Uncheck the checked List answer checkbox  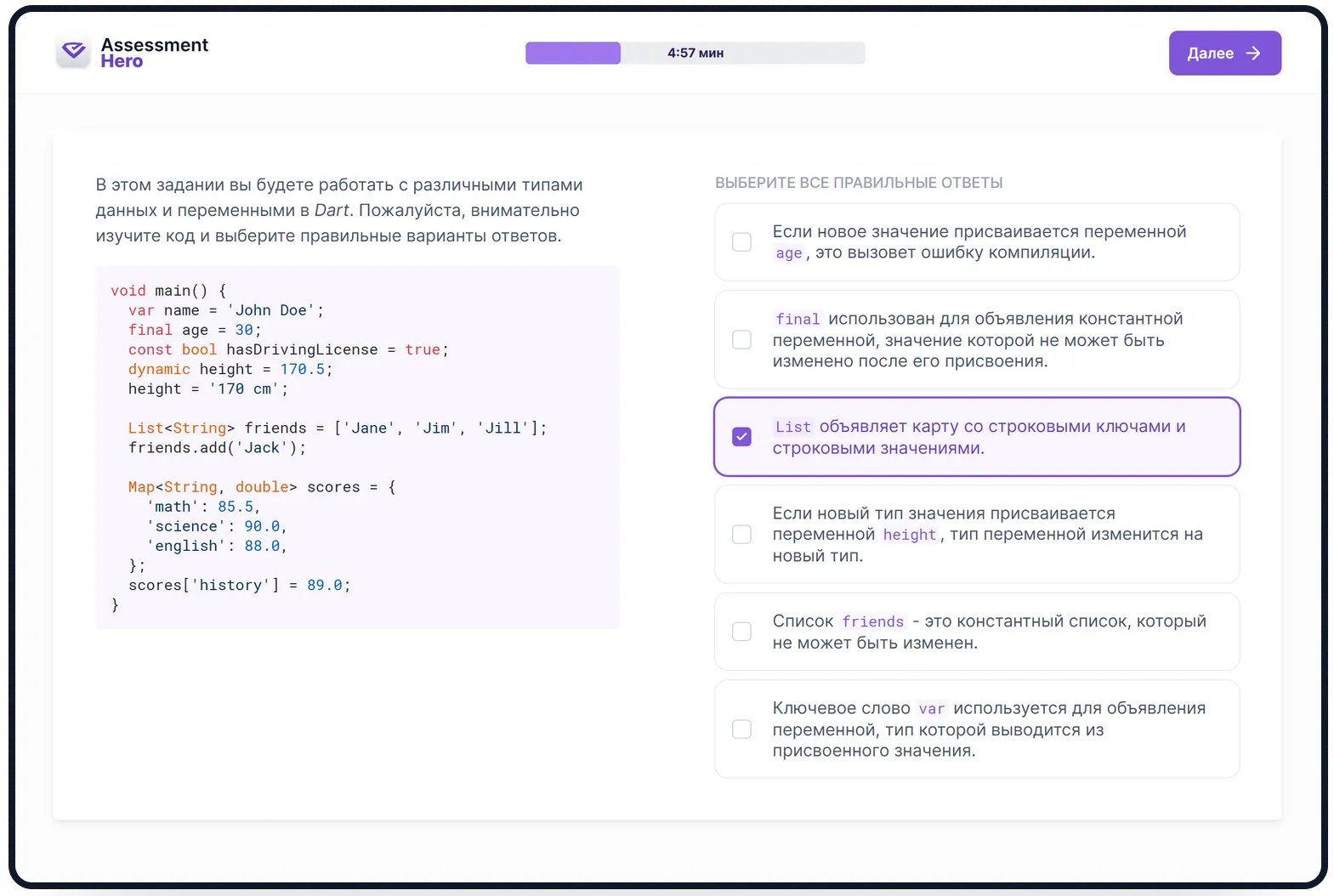(x=741, y=437)
